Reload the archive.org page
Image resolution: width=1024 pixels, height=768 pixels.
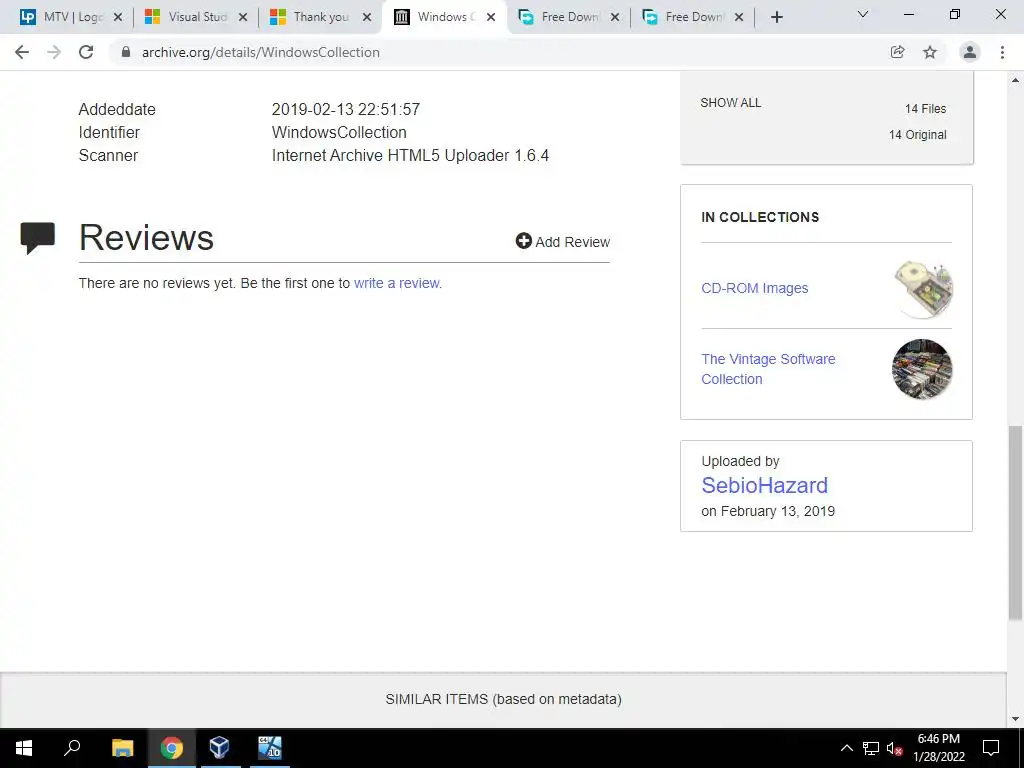pos(86,52)
